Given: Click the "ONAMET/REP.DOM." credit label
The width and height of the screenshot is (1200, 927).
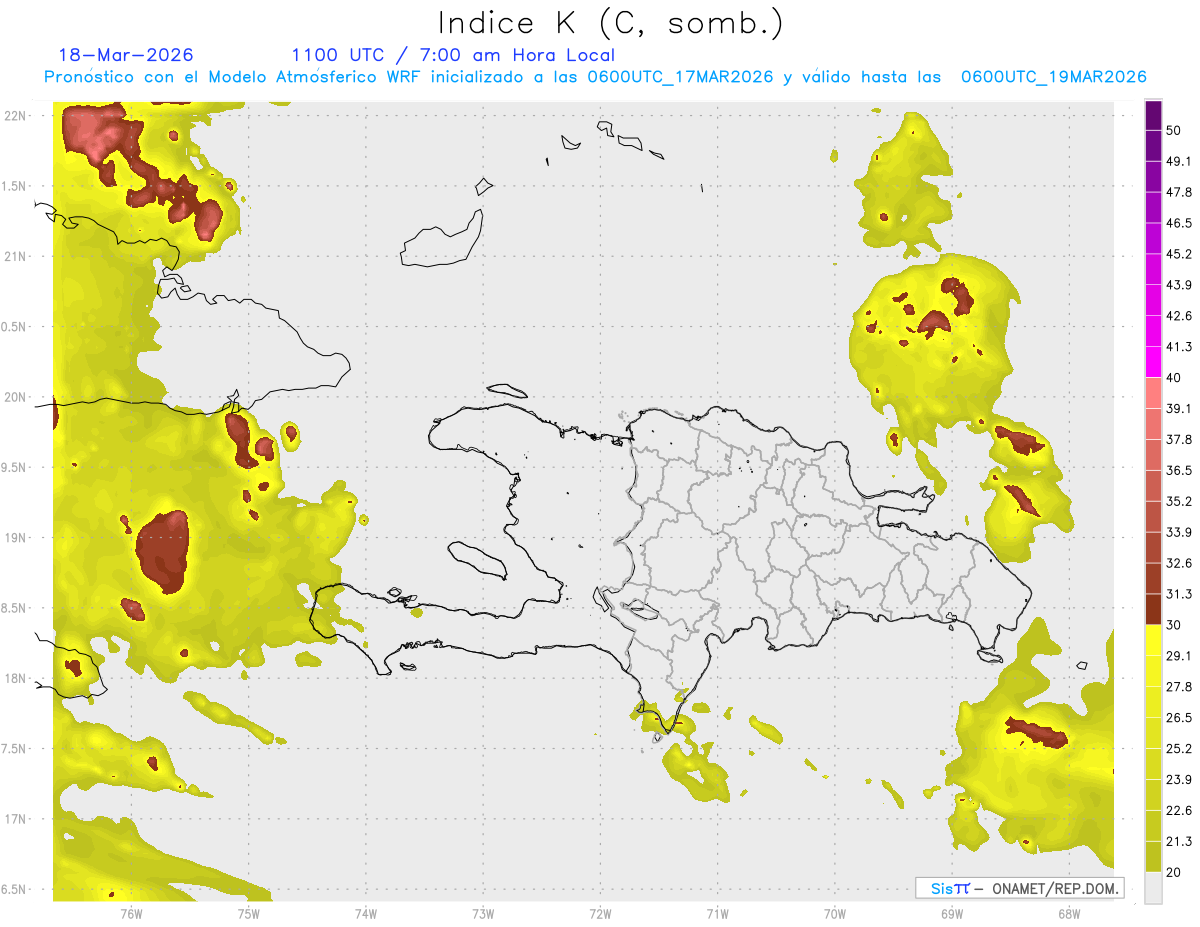Looking at the screenshot, I should (x=1055, y=888).
